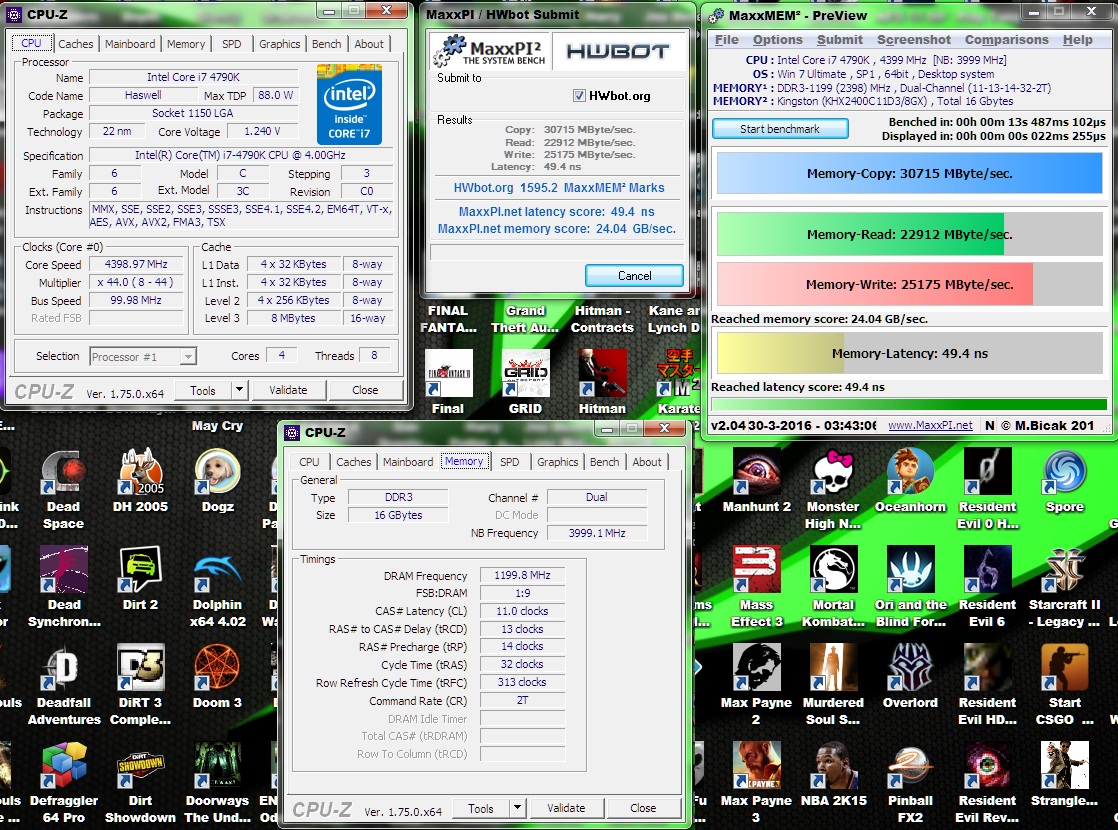Click the Memory-Latency result bar
Image resolution: width=1118 pixels, height=830 pixels.
coord(910,354)
